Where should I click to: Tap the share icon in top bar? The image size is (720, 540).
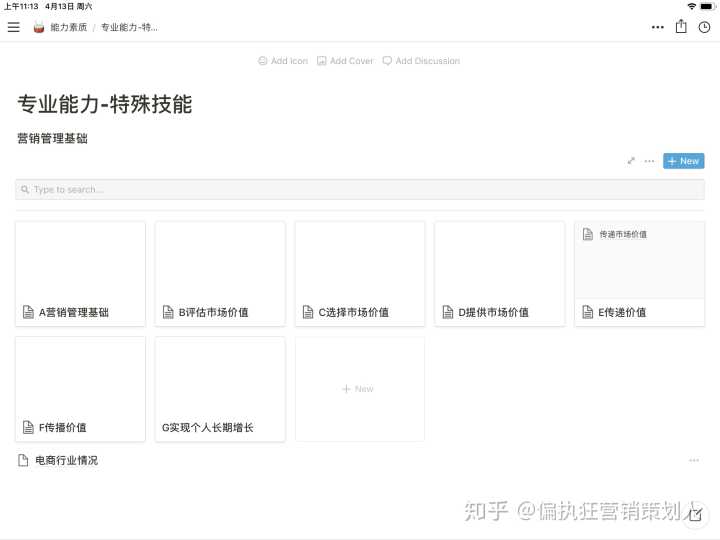681,27
